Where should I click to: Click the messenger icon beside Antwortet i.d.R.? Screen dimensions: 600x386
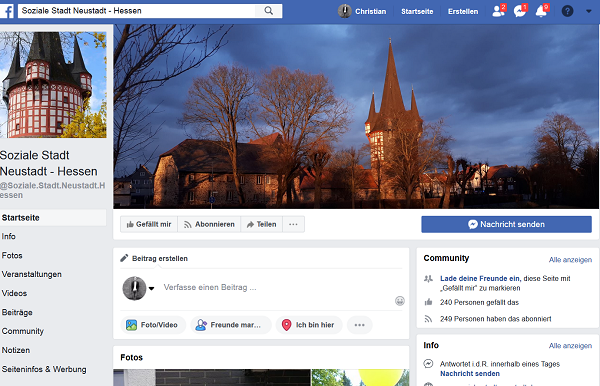point(428,364)
